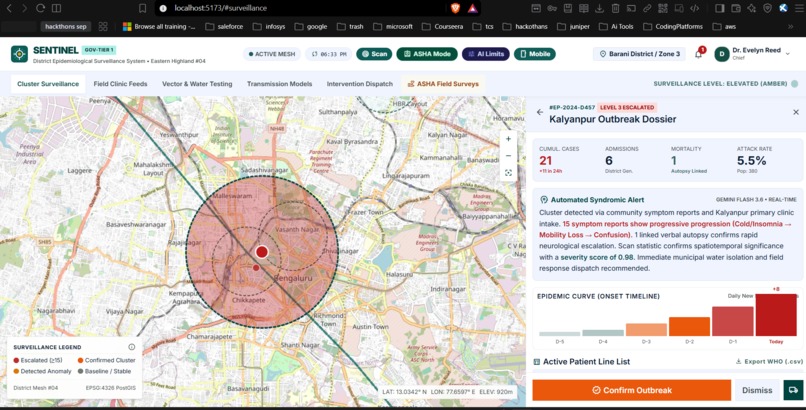Click the Automated Syndromic Alert icon

(x=543, y=199)
